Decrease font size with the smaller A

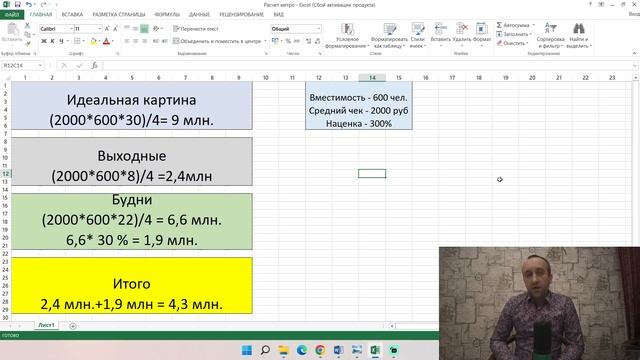(115, 29)
